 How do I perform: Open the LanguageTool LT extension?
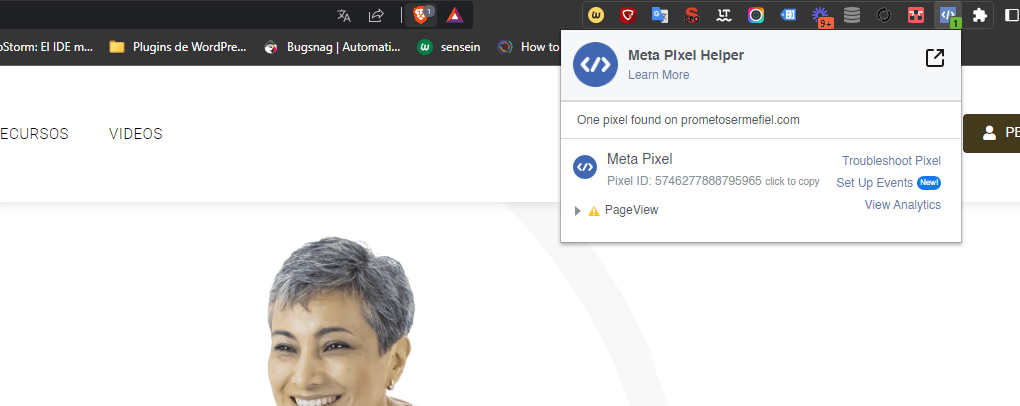pyautogui.click(x=724, y=15)
